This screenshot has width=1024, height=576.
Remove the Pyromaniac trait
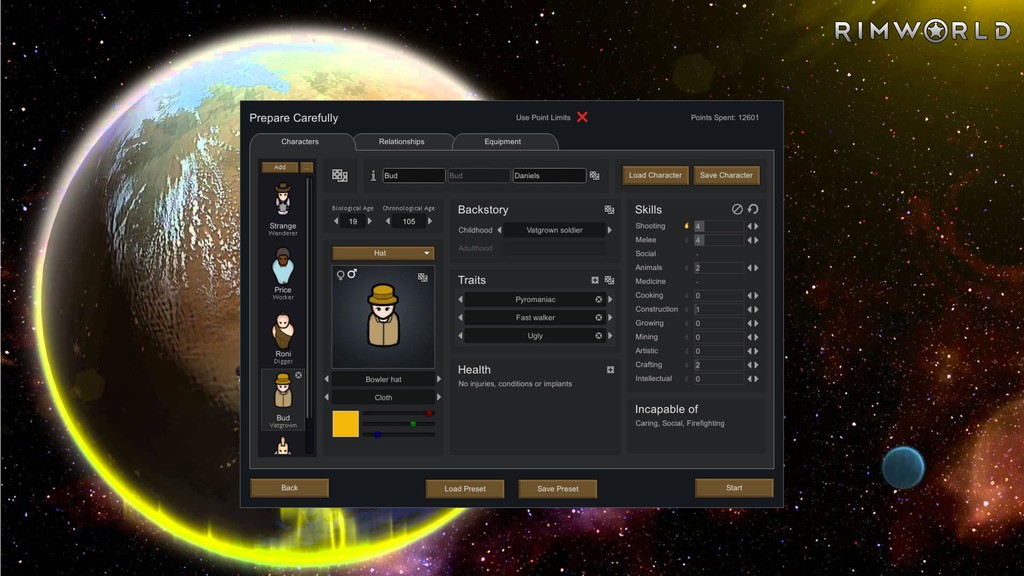(x=598, y=299)
